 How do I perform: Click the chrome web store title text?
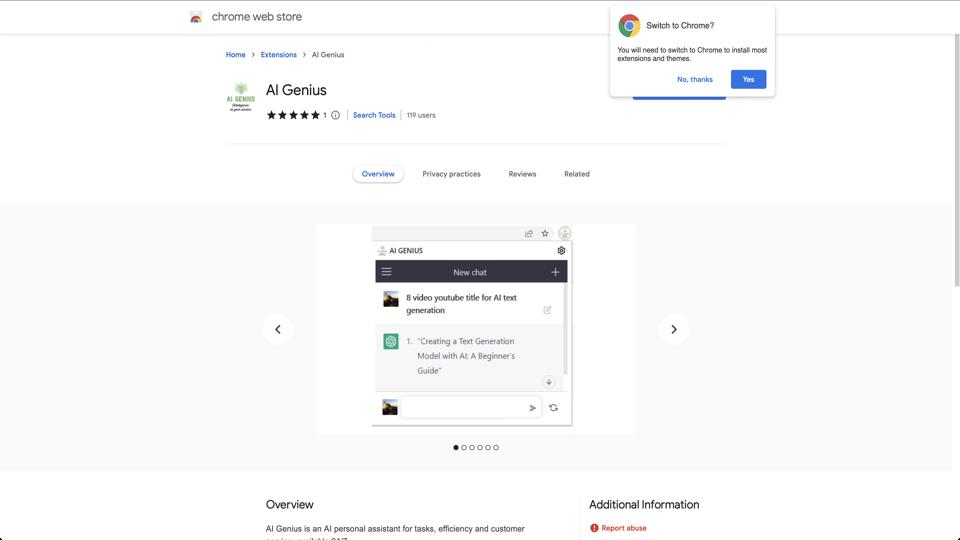(257, 17)
